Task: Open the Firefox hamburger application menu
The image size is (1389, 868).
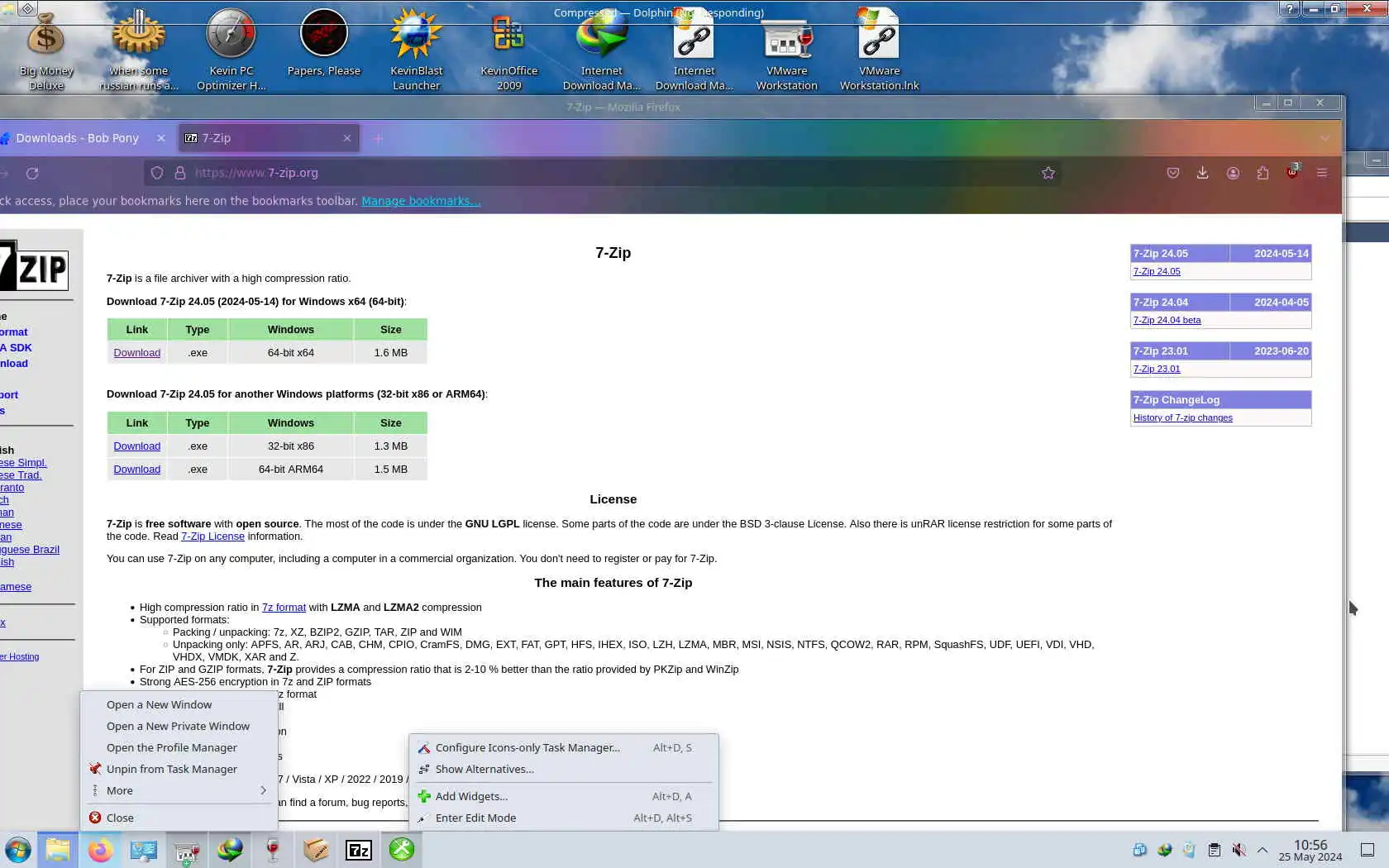Action: [1322, 173]
